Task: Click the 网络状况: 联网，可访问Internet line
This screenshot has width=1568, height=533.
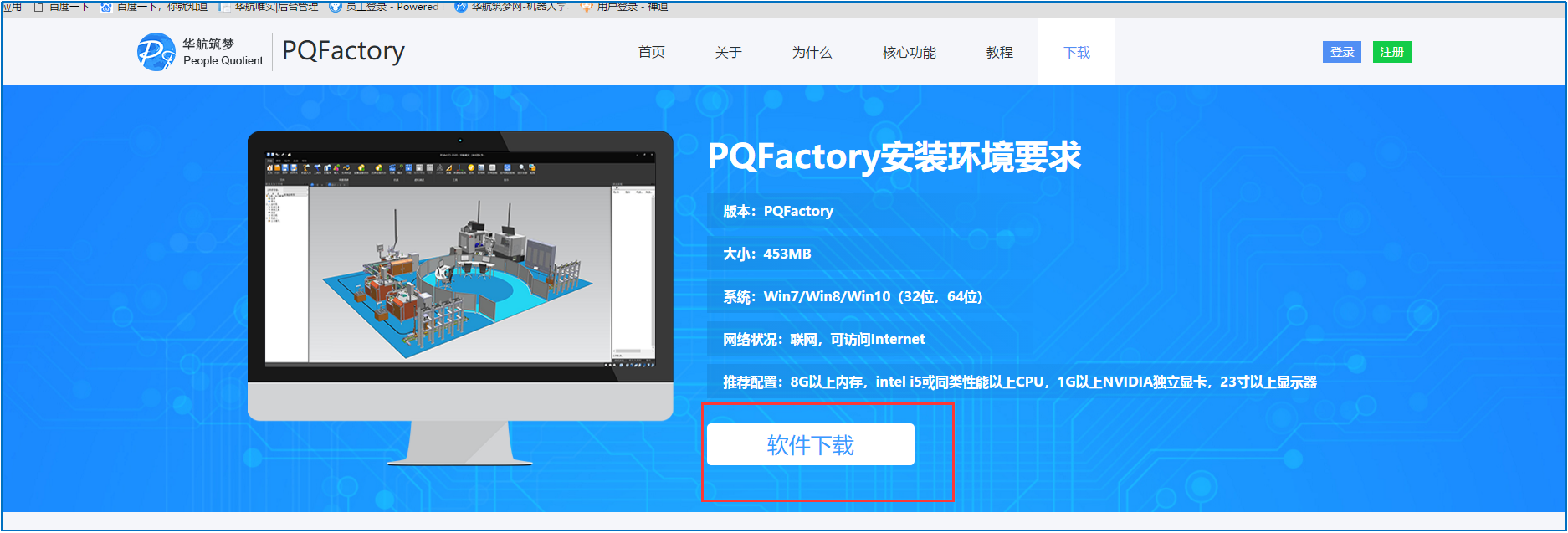Action: [824, 339]
